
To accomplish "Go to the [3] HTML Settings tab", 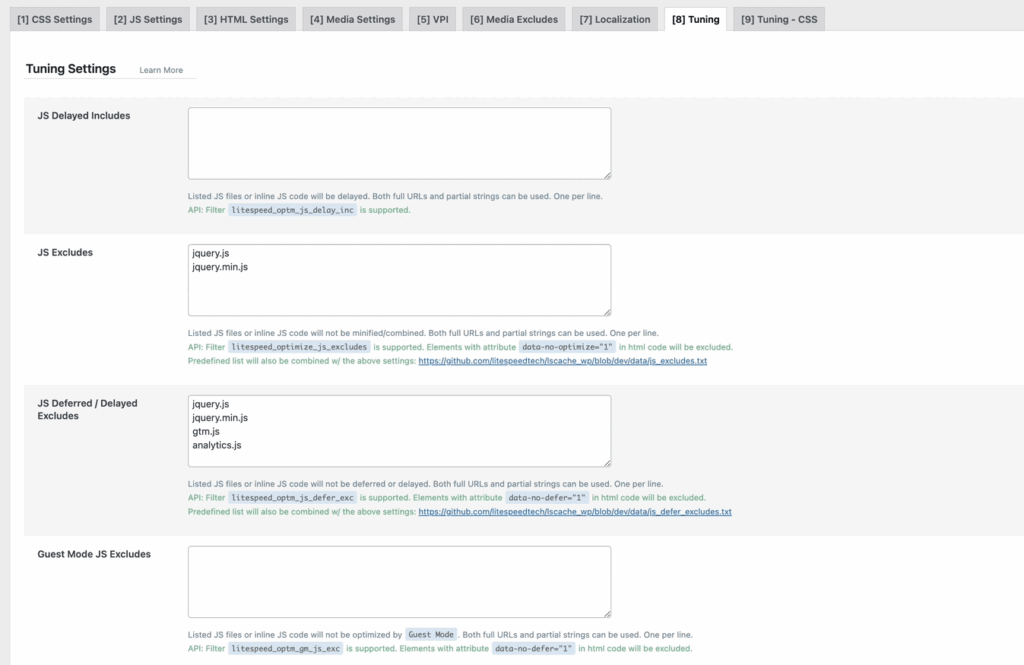I will click(x=245, y=19).
